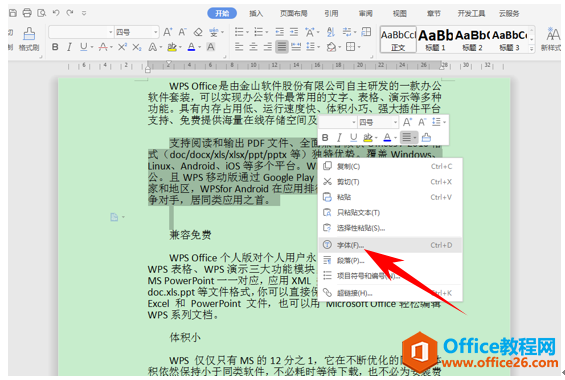The height and width of the screenshot is (380, 565).
Task: Select the 正文 style thumbnail
Action: [398, 39]
